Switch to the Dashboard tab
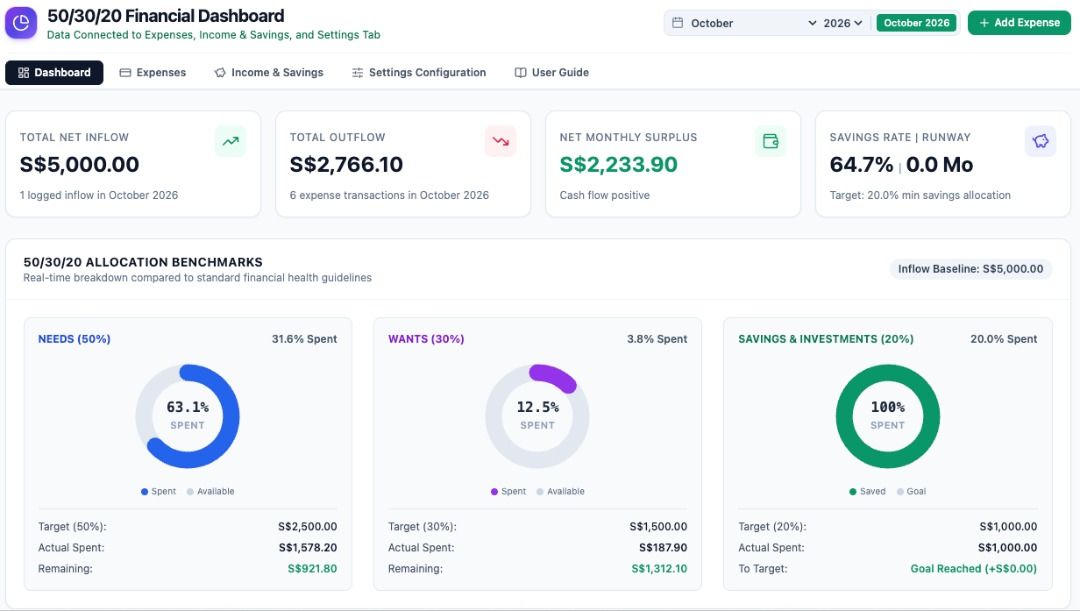The height and width of the screenshot is (611, 1080). [54, 72]
